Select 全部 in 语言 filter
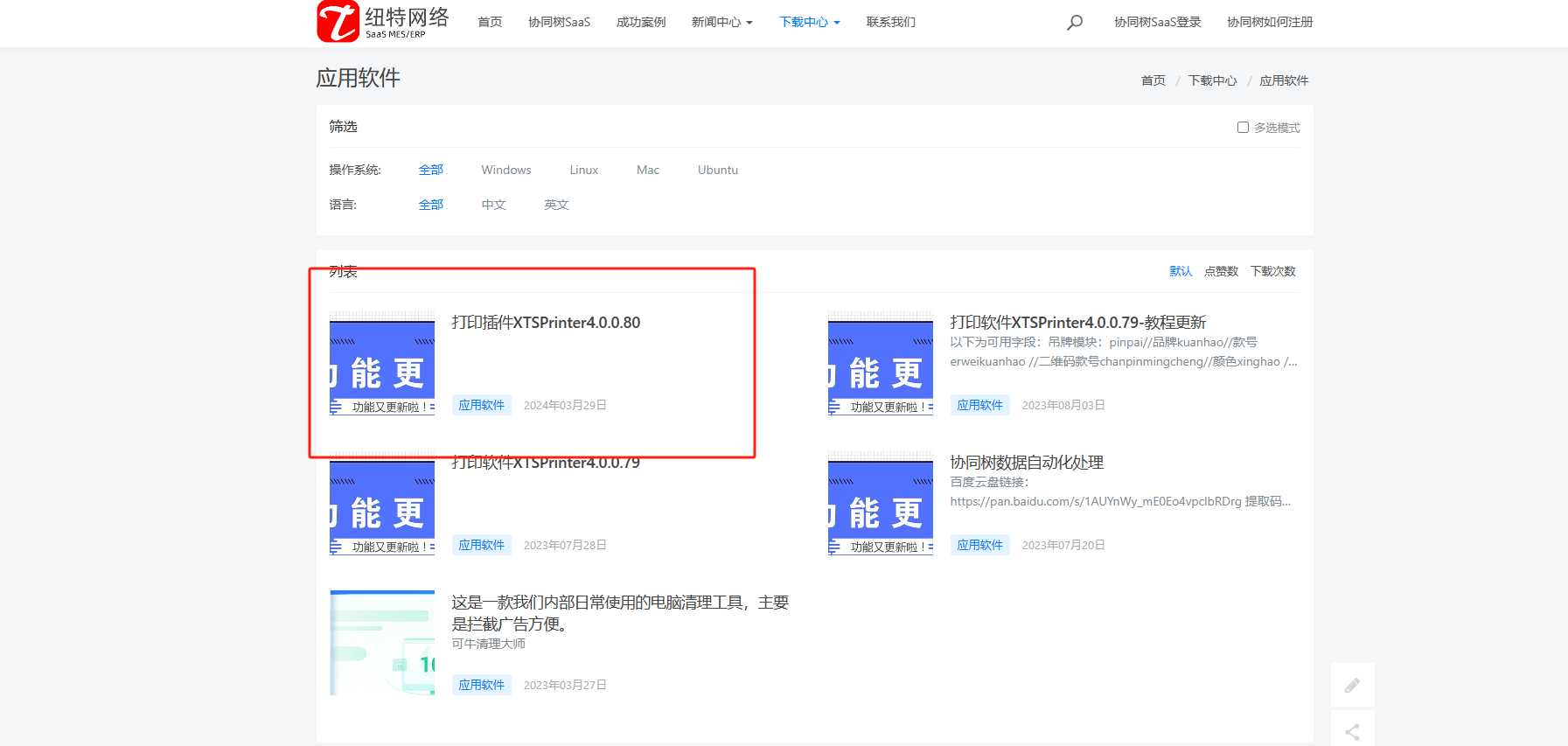This screenshot has height=746, width=1568. coord(431,205)
